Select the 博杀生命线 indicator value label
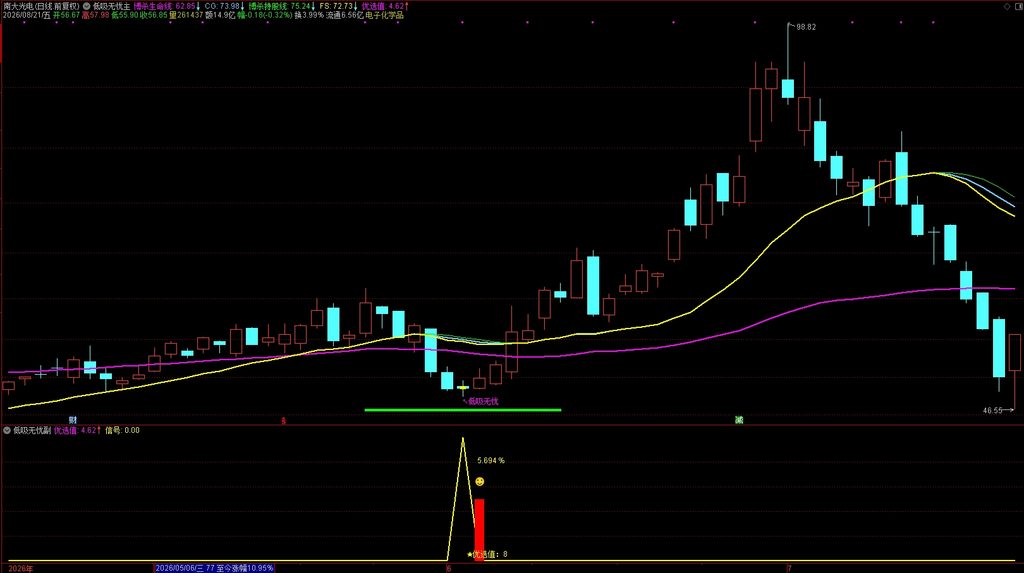 click(x=167, y=6)
